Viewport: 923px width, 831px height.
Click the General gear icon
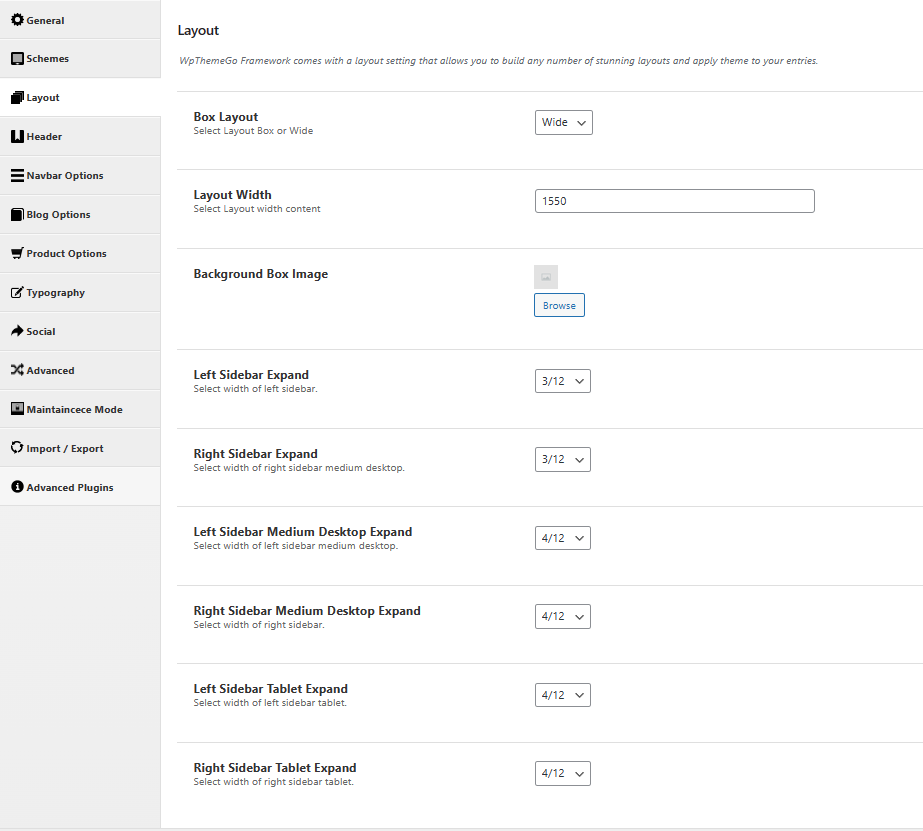[18, 19]
